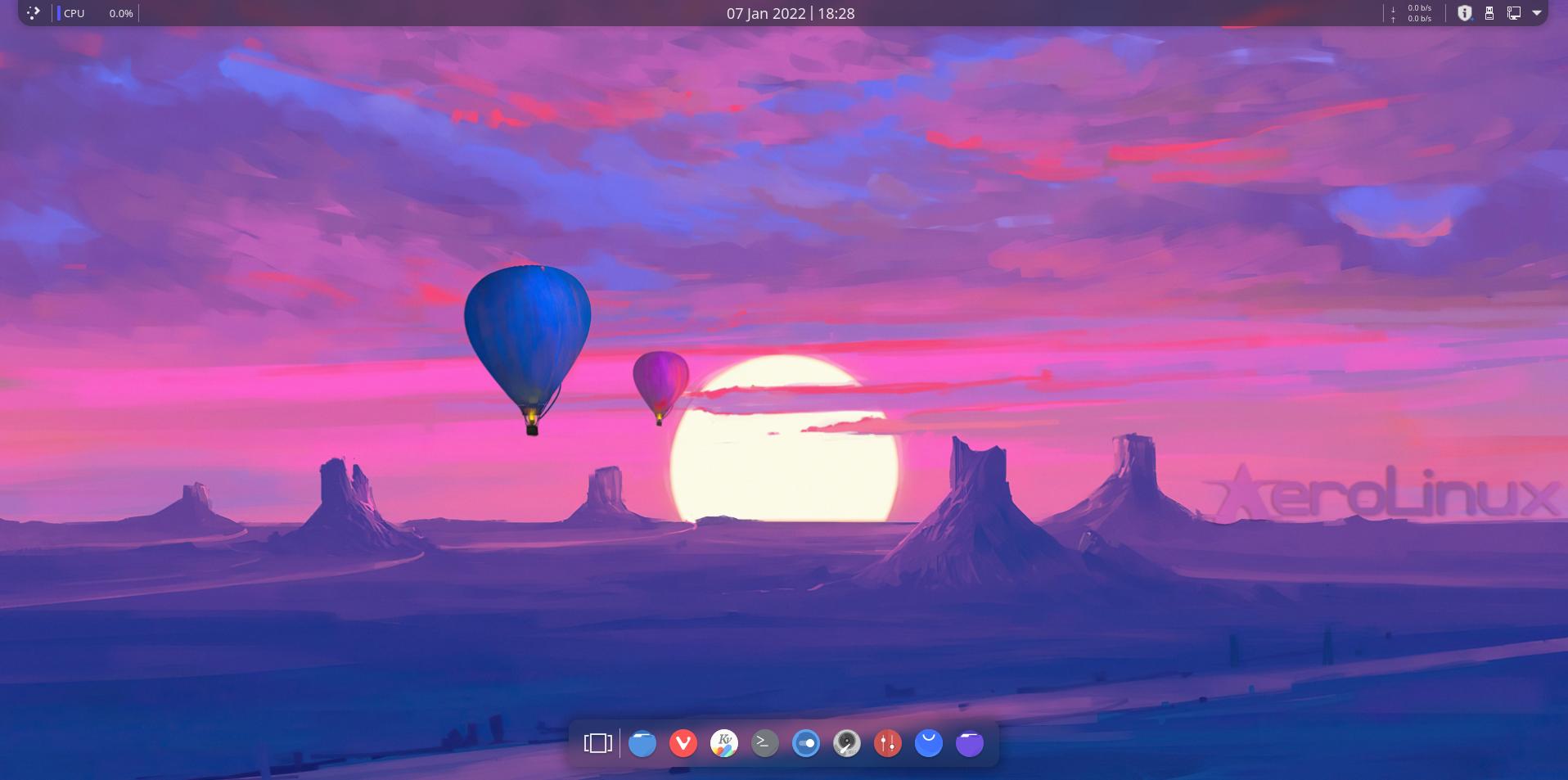1568x780 pixels.
Task: Click the CPU usage monitor widget
Action: 97,13
